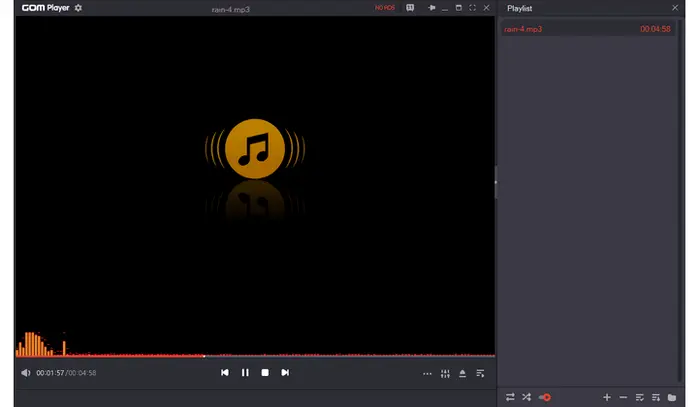Screen dimensions: 700x407
Task: Pause the current playback
Action: click(x=245, y=373)
